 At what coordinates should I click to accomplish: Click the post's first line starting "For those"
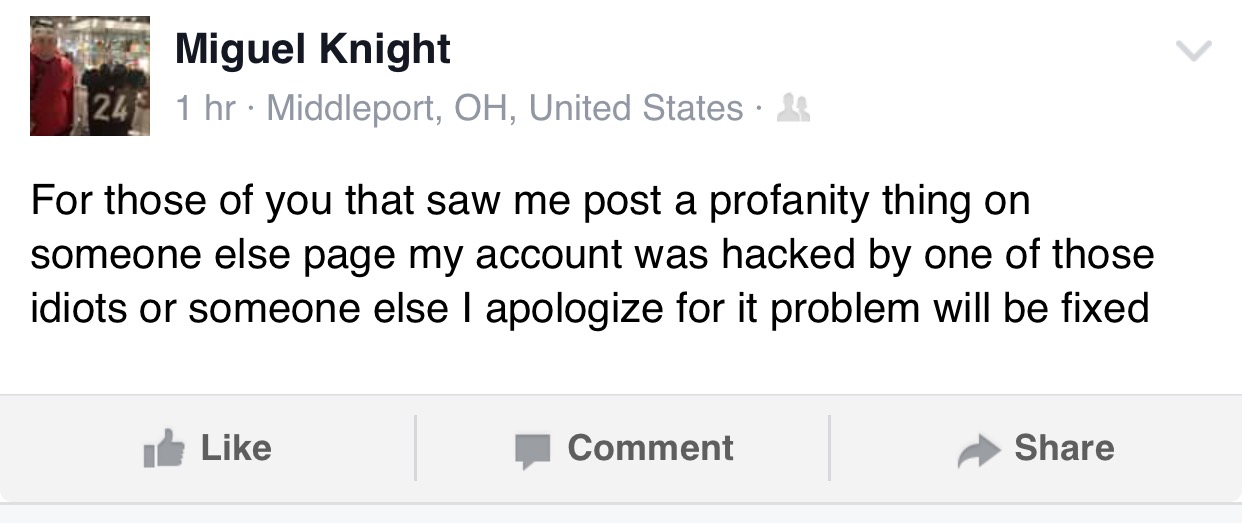point(530,201)
